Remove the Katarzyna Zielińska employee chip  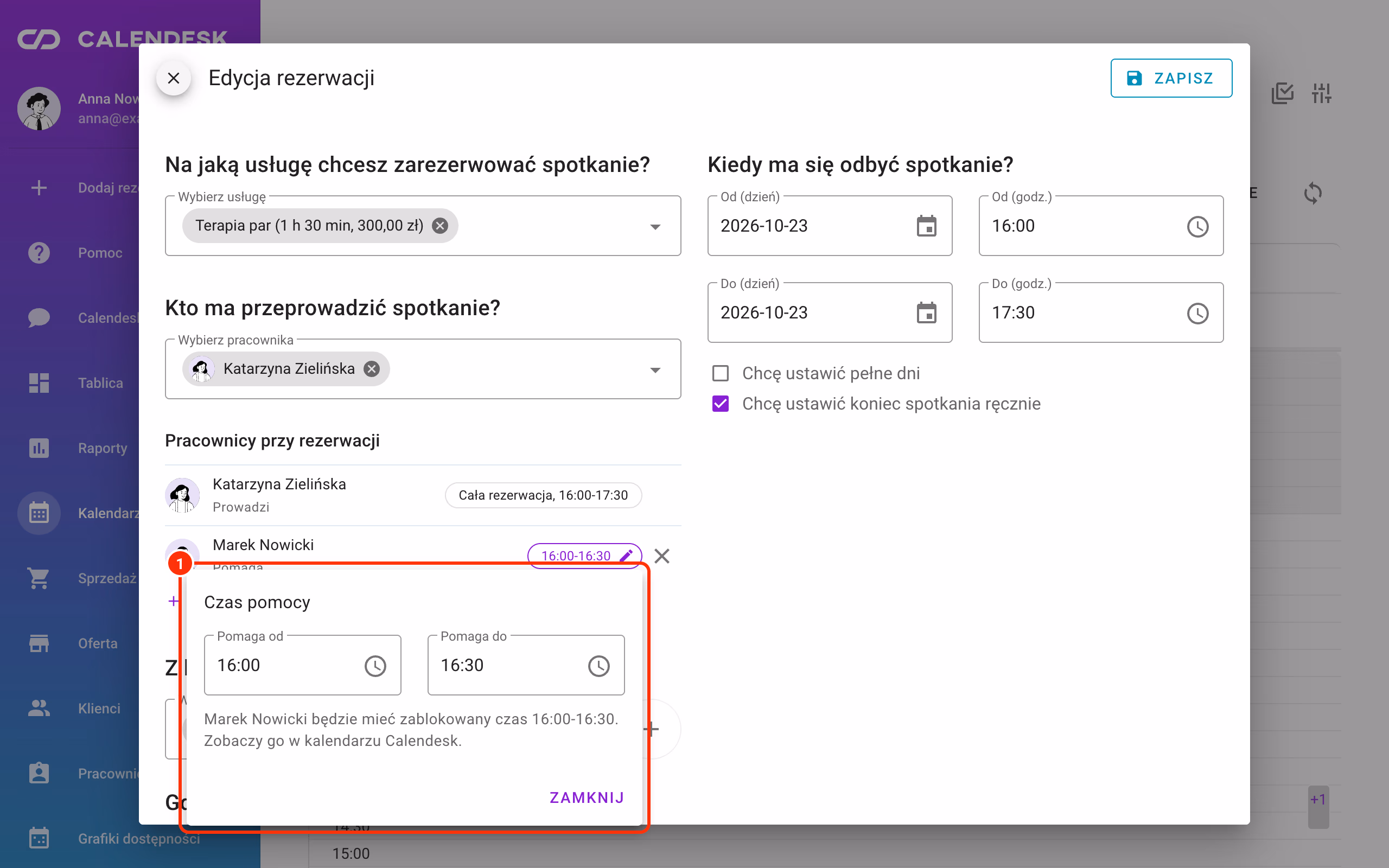[x=372, y=368]
